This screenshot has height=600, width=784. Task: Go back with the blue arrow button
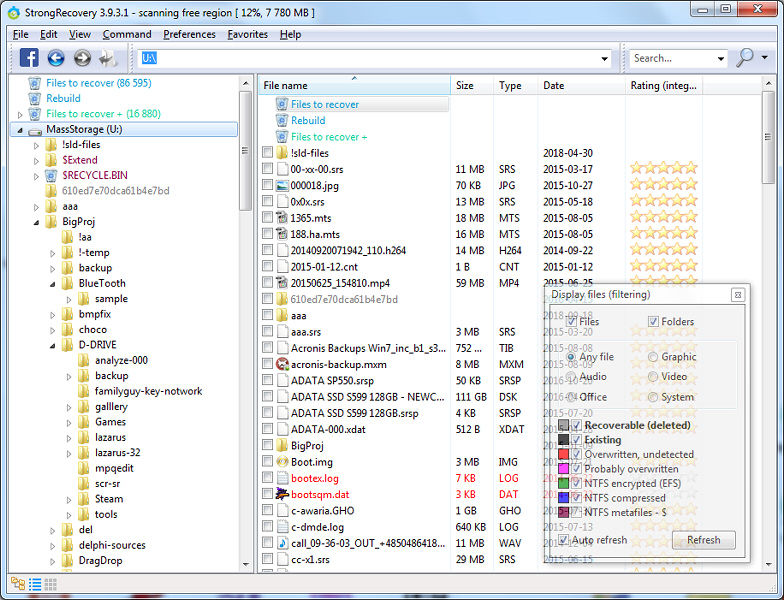(x=56, y=58)
